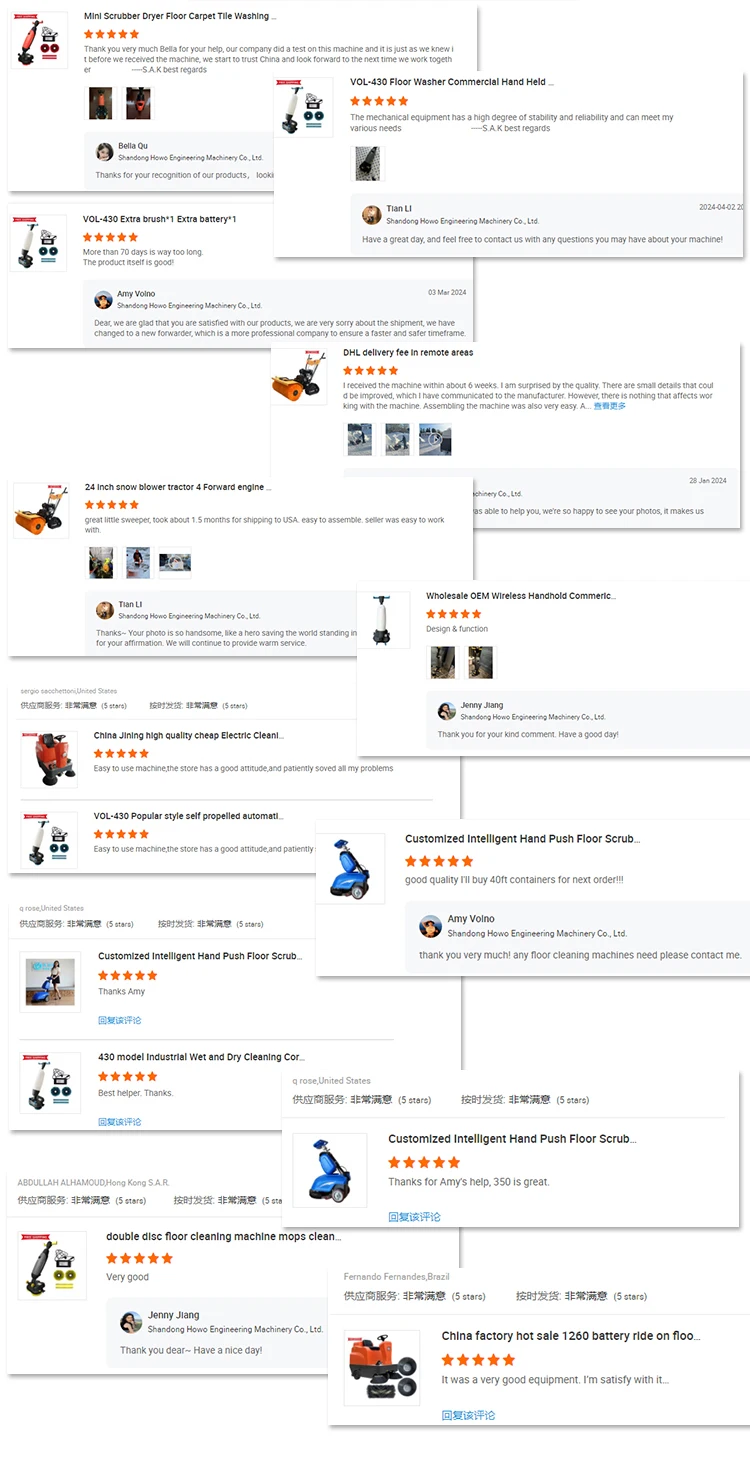Open Mini Scrubber Dryer Floor Carpet product title
This screenshot has width=750, height=1459.
(x=180, y=17)
